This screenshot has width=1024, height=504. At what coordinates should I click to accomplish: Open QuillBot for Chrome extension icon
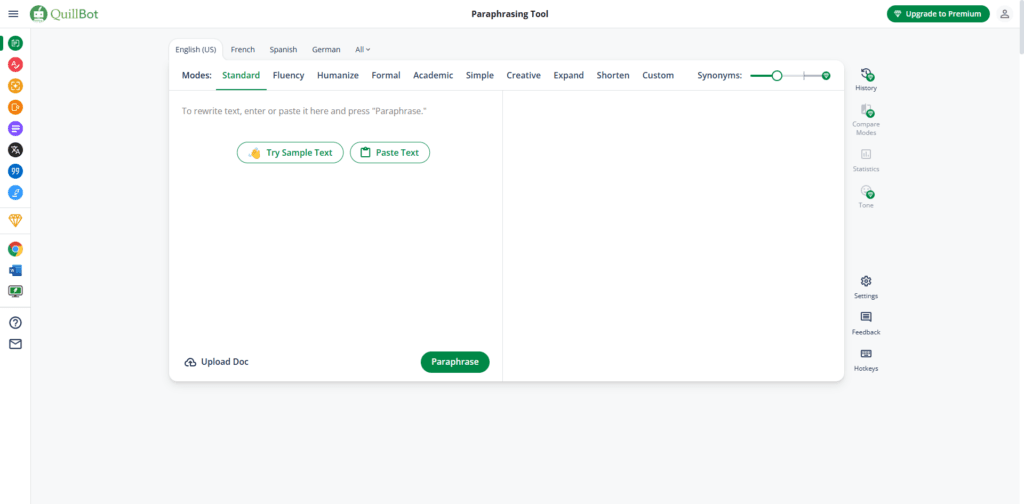coord(15,249)
